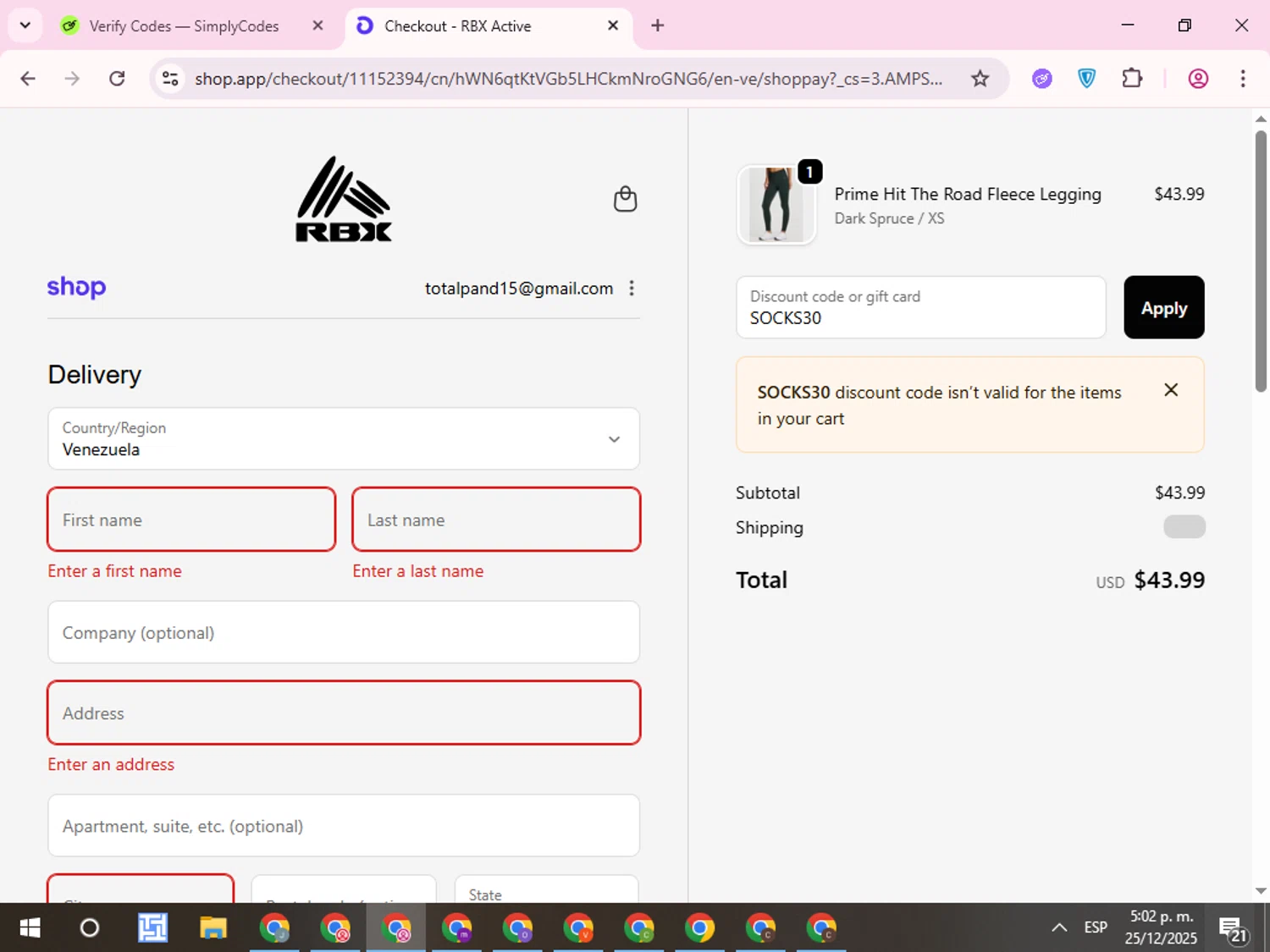Click the Fleece Legging product thumbnail

pos(776,205)
